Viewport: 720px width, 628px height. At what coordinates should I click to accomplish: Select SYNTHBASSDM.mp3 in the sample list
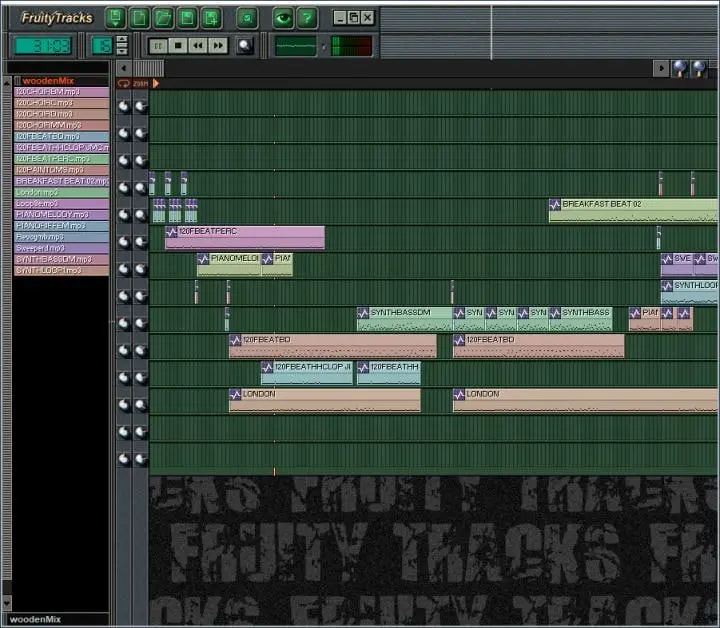[62, 259]
